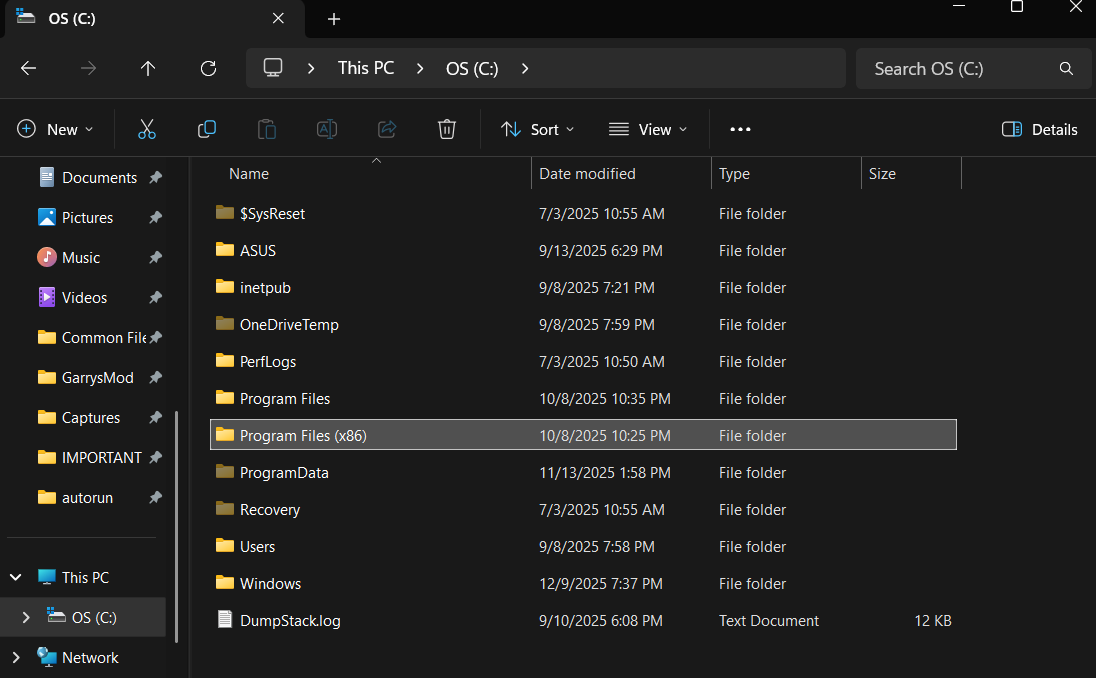Click the Paste clipboard icon
Screen dimensions: 1096x678
point(267,129)
